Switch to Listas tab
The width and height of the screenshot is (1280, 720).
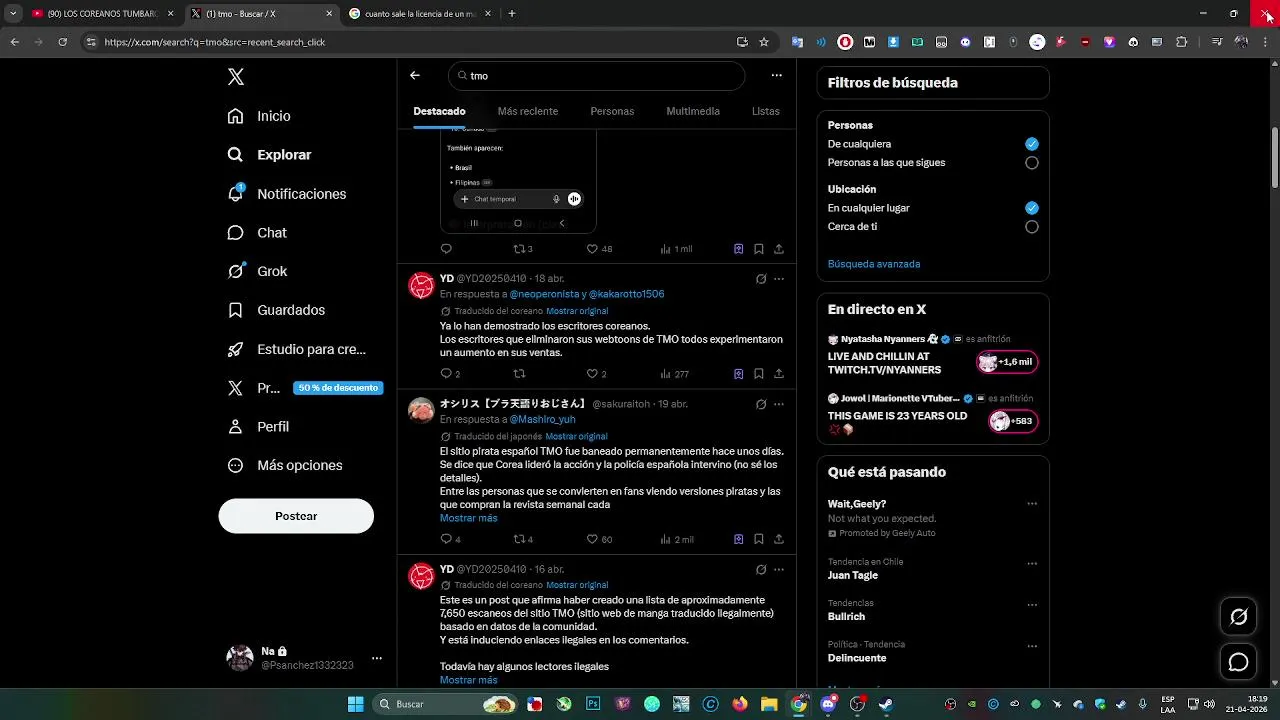click(766, 111)
